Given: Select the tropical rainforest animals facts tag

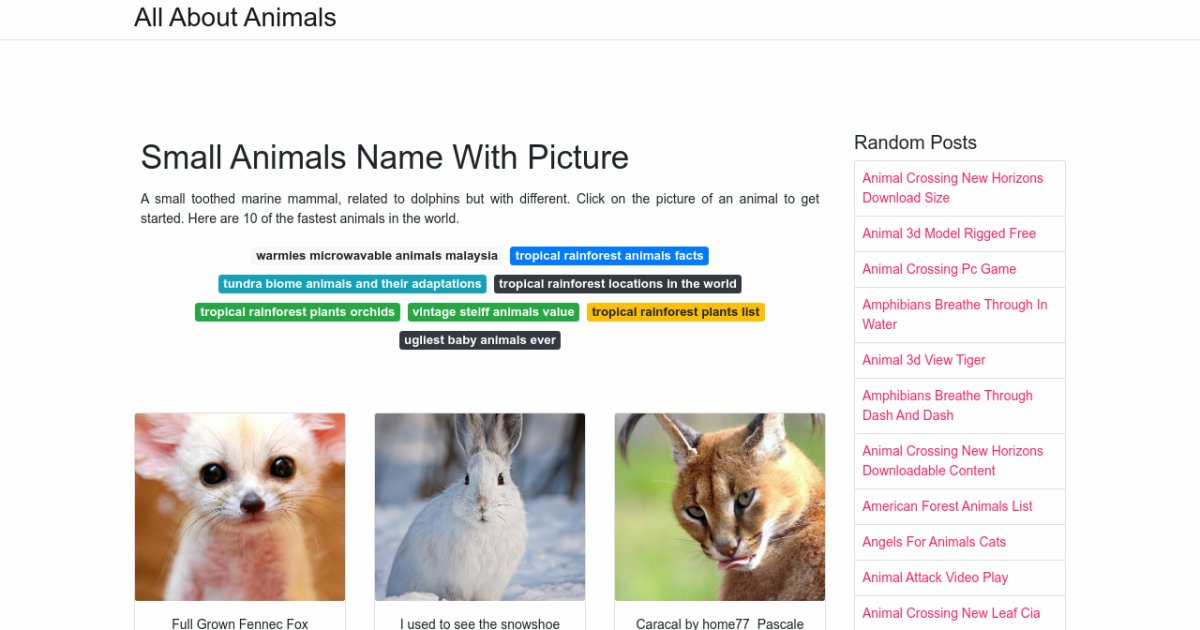Looking at the screenshot, I should click(609, 256).
